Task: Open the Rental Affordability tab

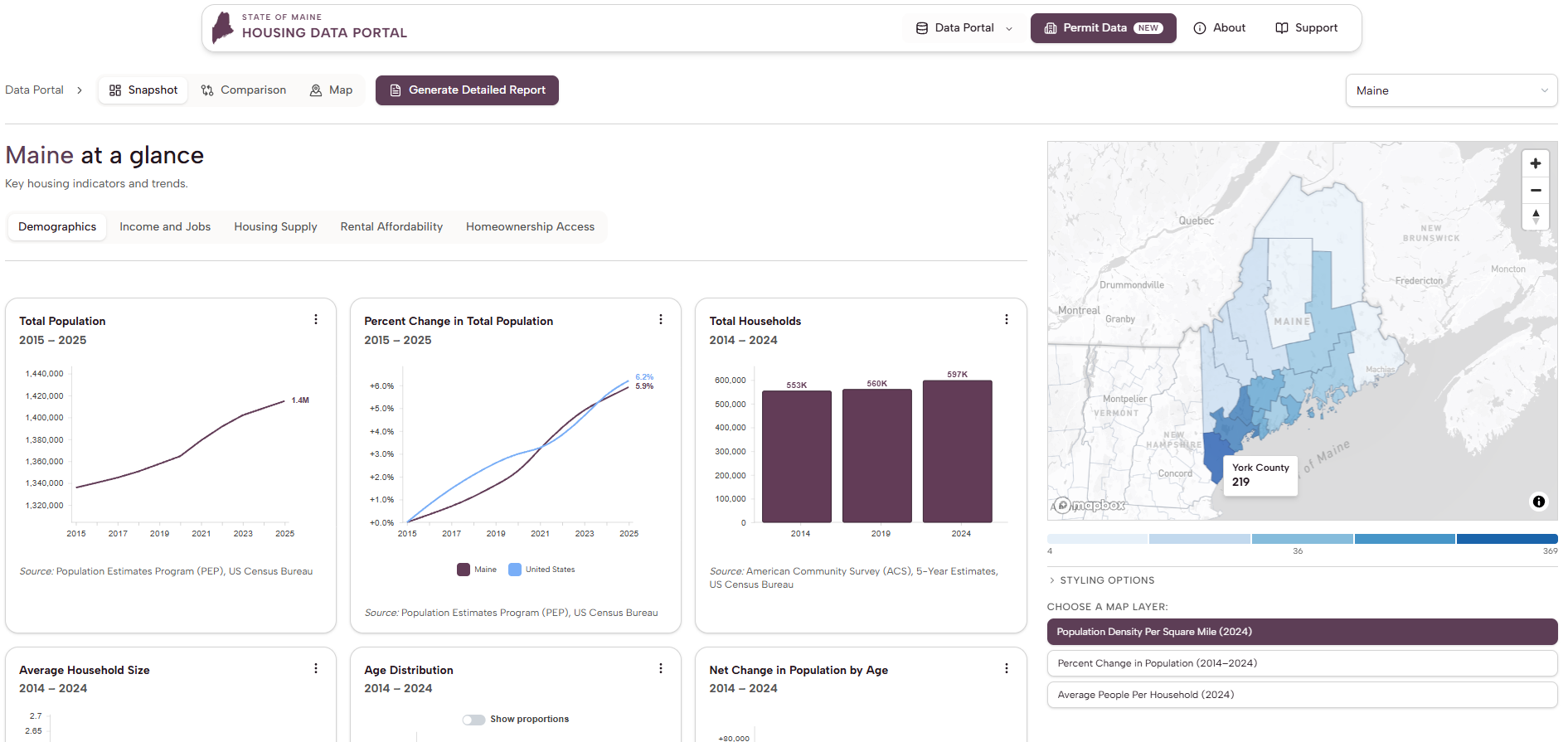Action: click(x=391, y=226)
